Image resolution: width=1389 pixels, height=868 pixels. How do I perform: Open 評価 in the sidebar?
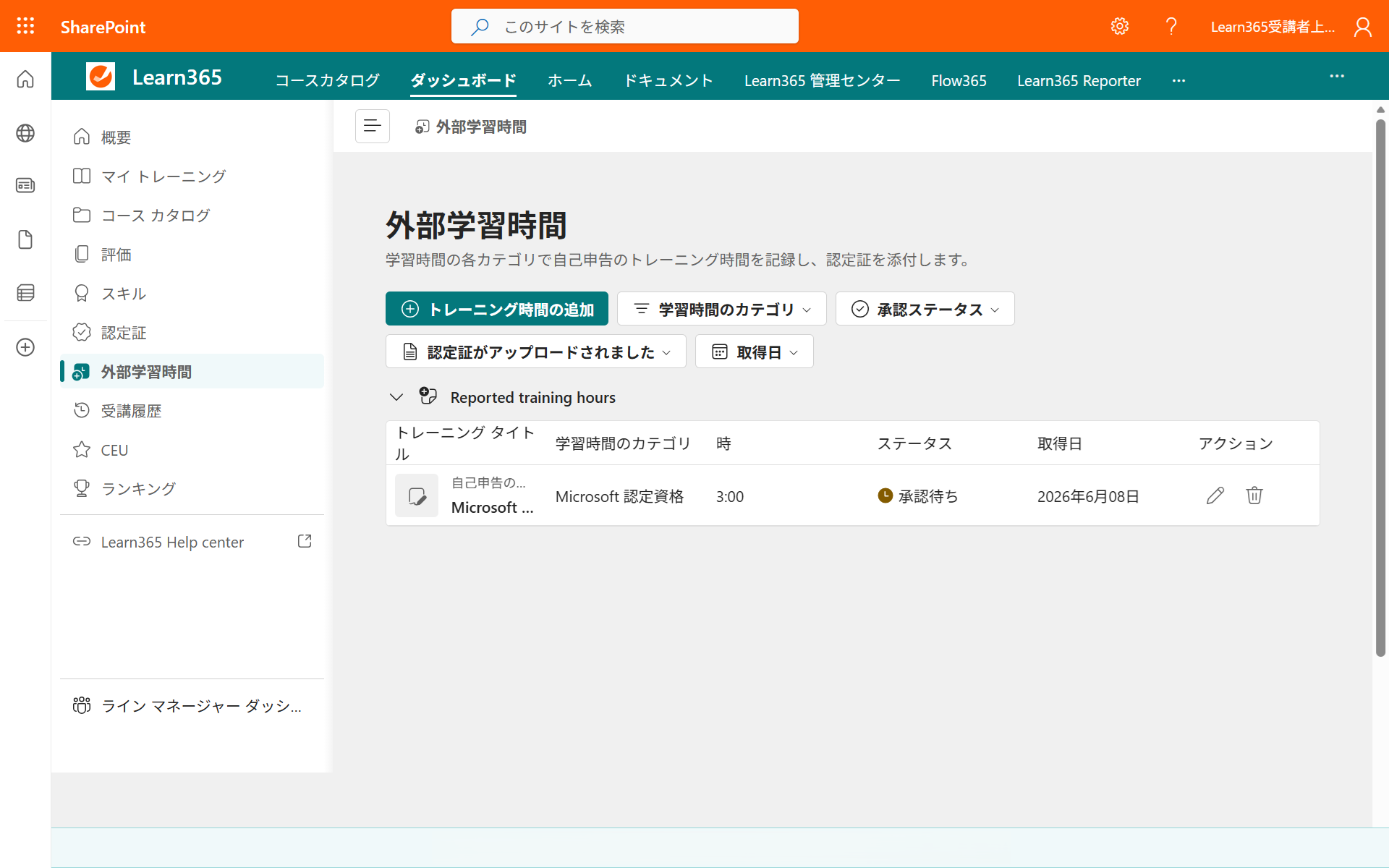pos(192,254)
